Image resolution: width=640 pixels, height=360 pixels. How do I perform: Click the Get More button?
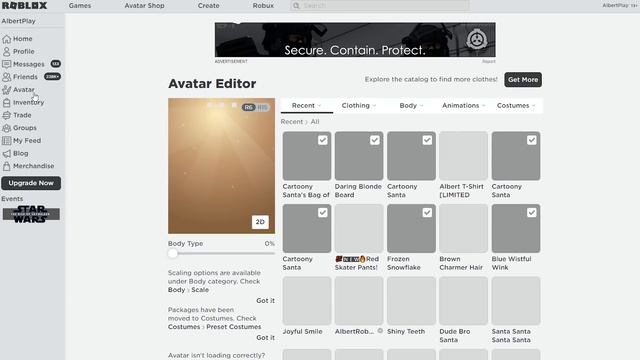point(523,80)
